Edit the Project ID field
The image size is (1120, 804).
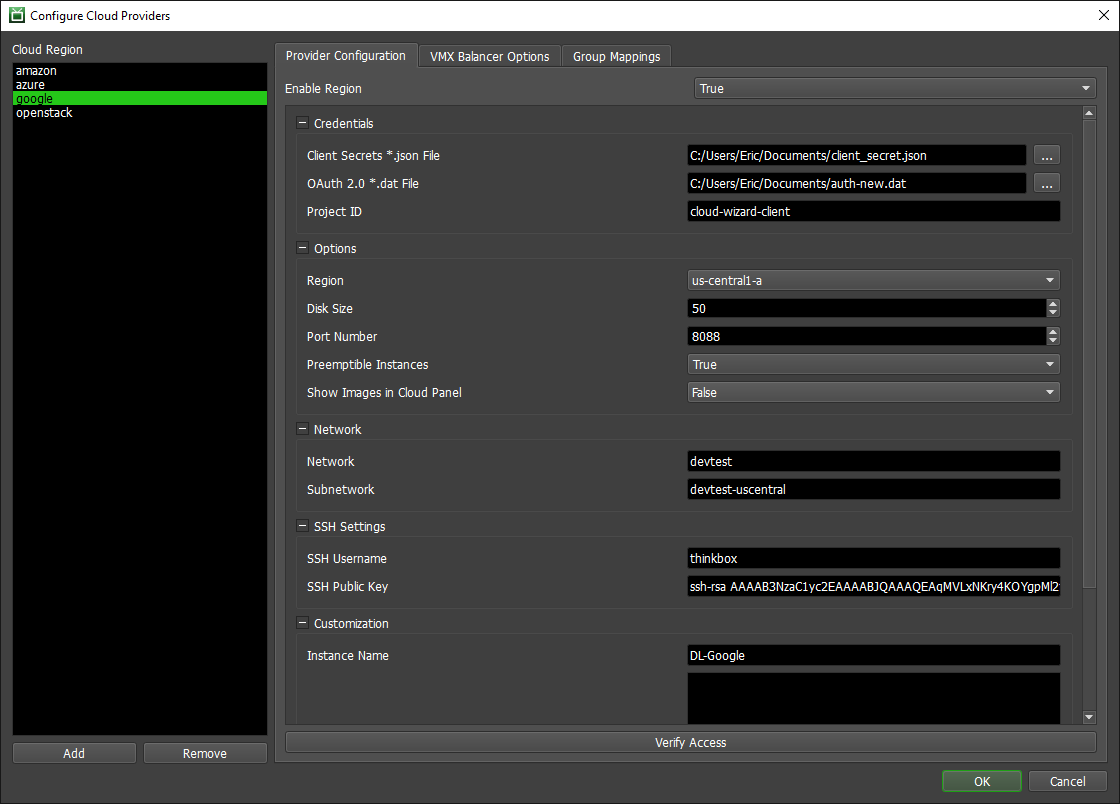pos(874,211)
